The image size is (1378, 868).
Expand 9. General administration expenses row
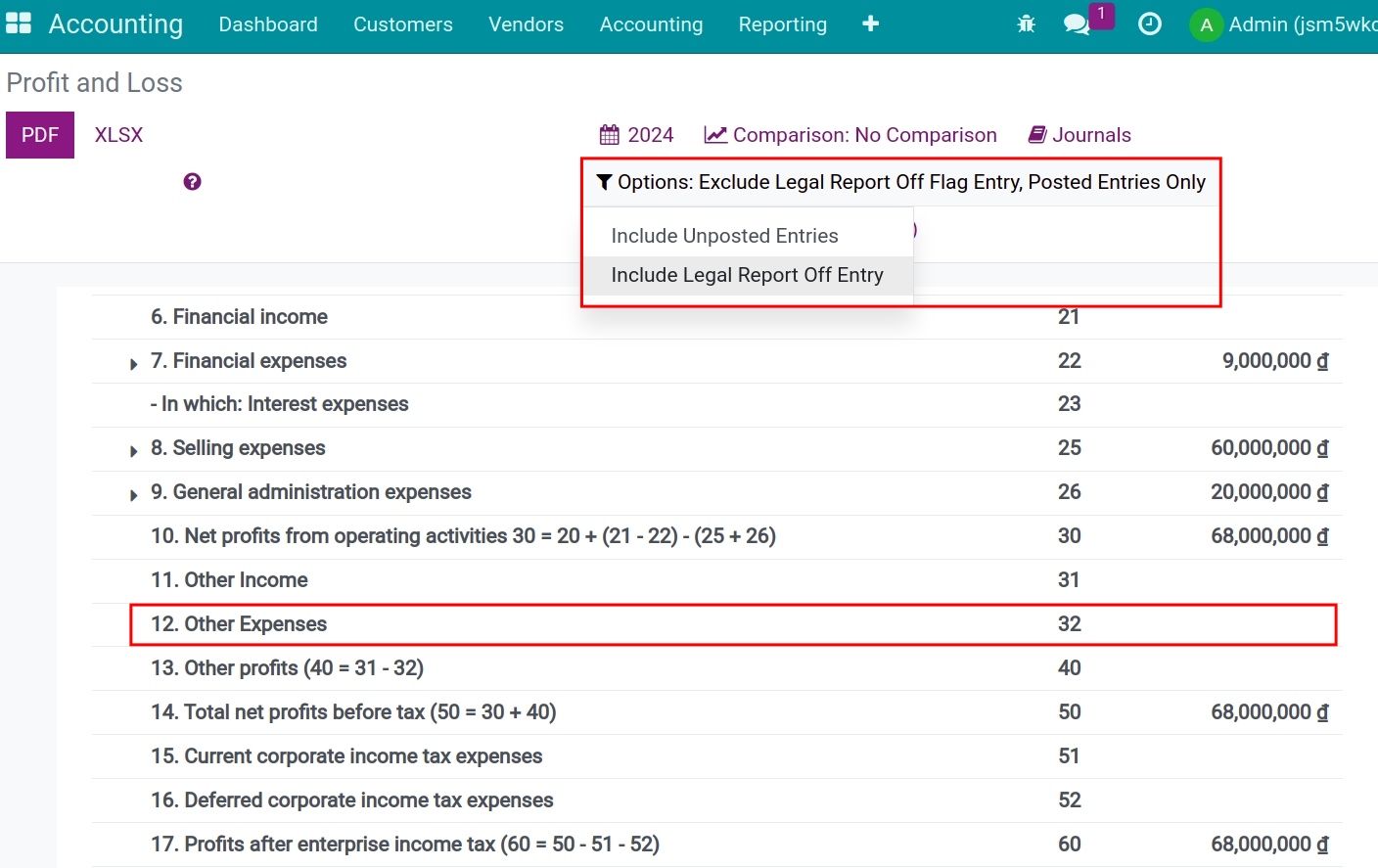(x=134, y=494)
